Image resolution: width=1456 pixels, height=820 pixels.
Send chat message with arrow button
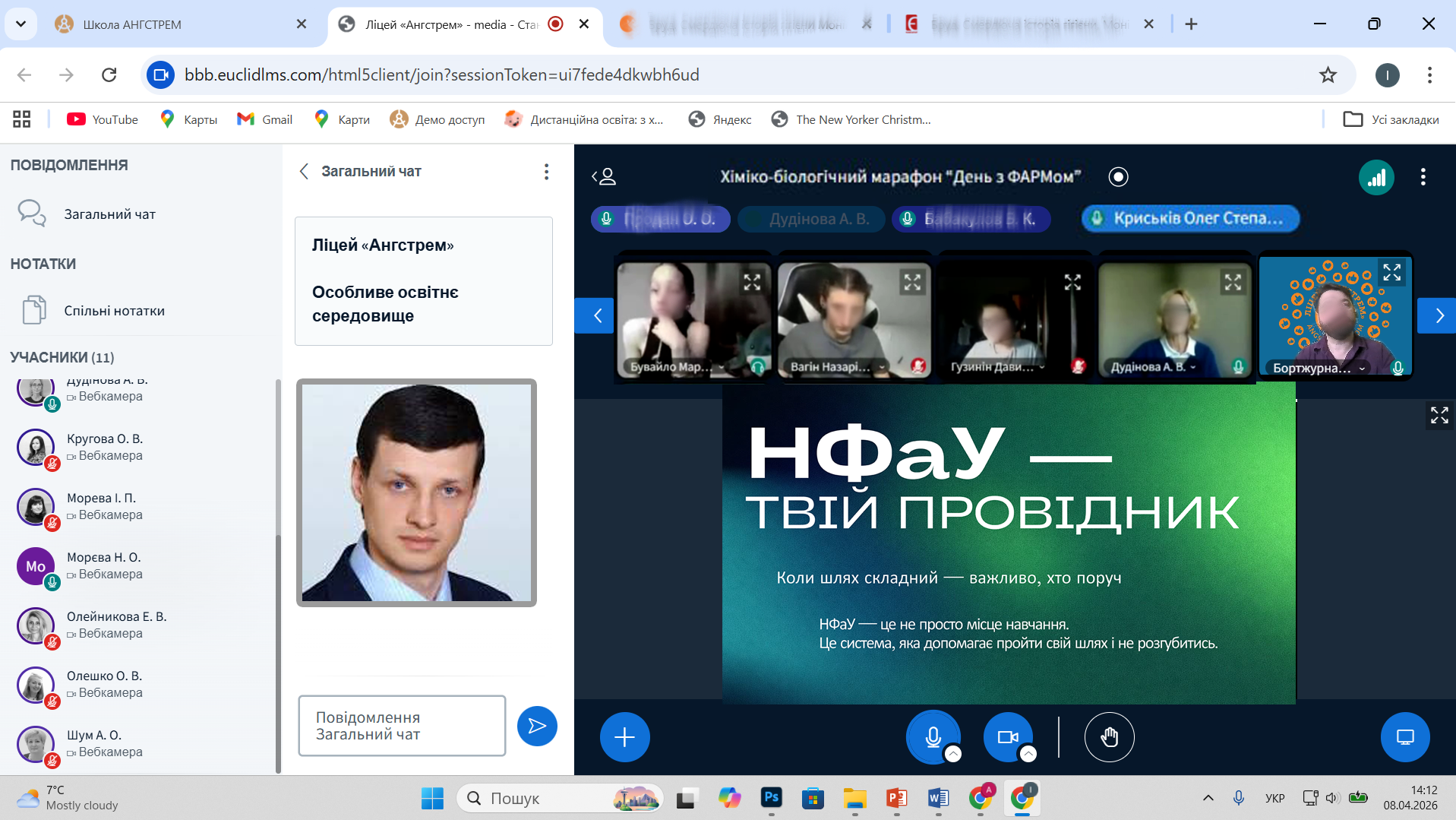click(537, 726)
